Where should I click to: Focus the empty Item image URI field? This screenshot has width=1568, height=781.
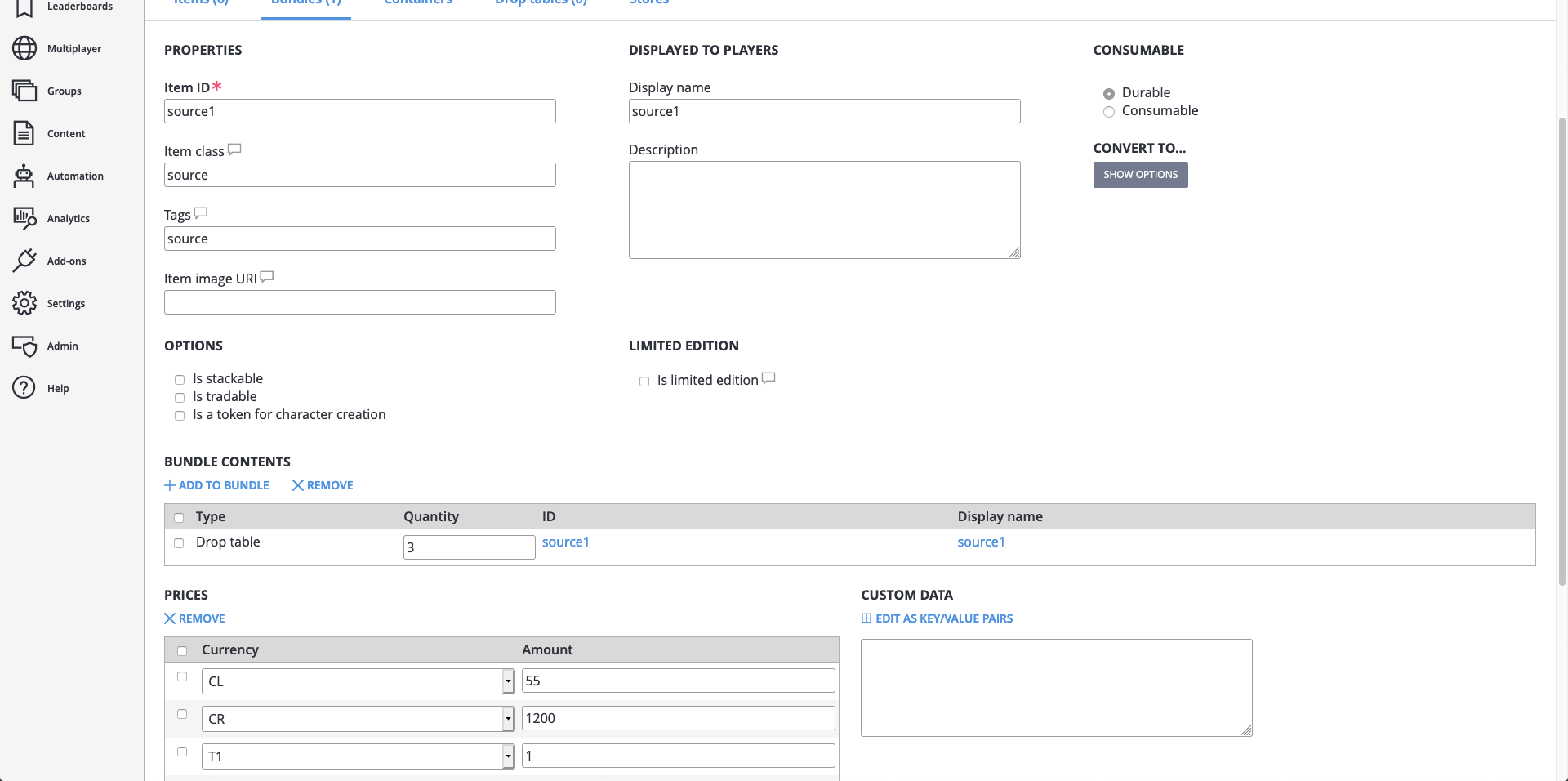click(360, 302)
